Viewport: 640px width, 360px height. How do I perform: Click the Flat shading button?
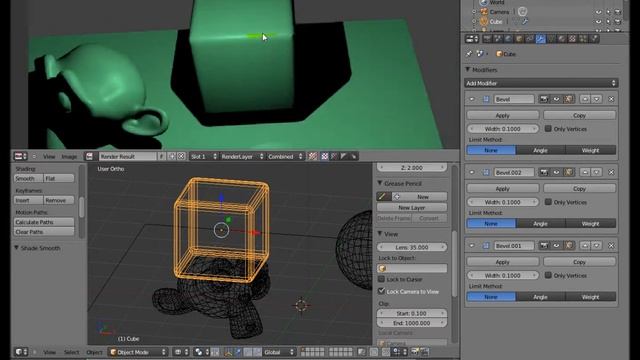click(59, 178)
